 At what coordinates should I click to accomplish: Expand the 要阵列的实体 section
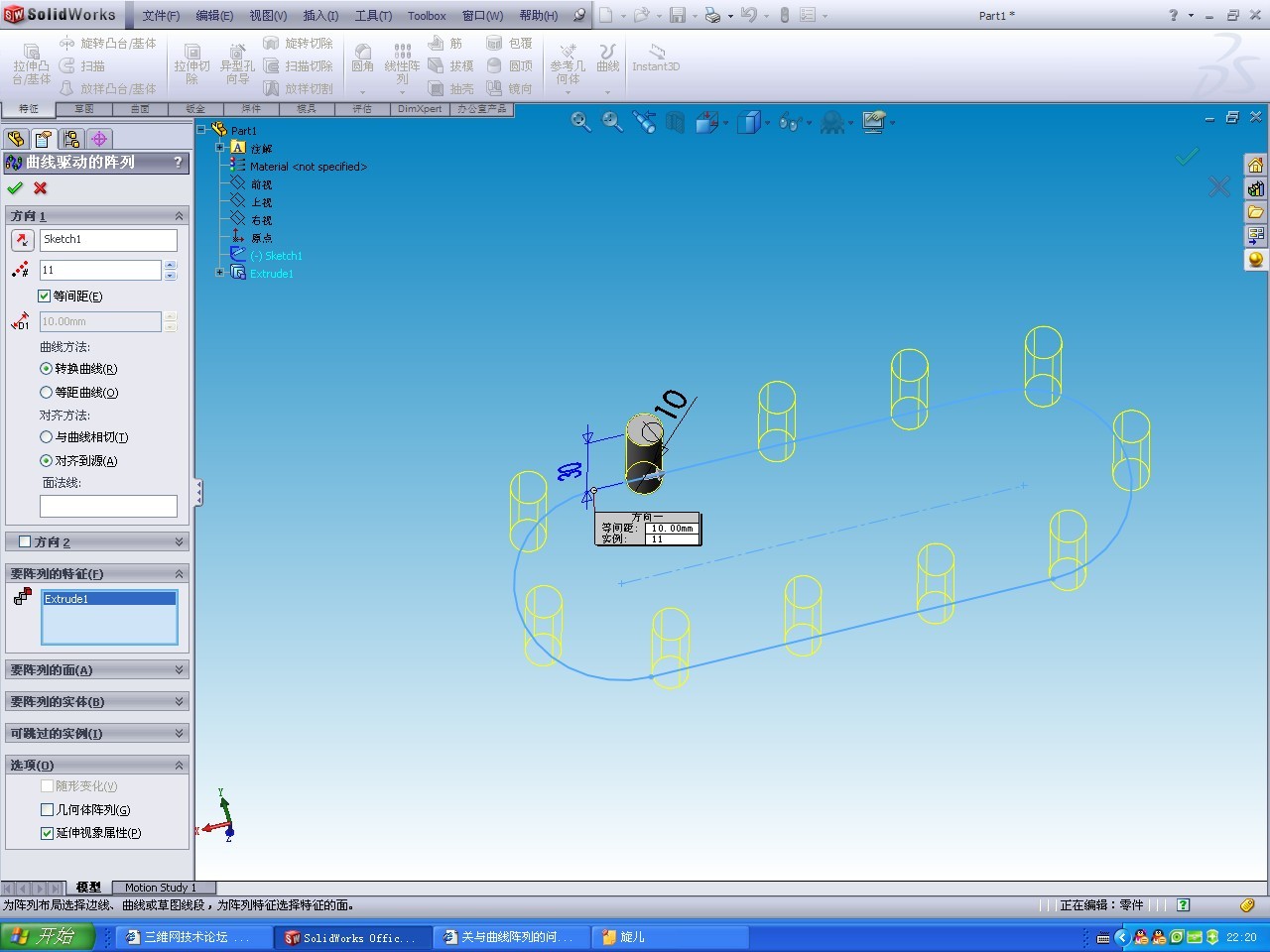tap(180, 702)
